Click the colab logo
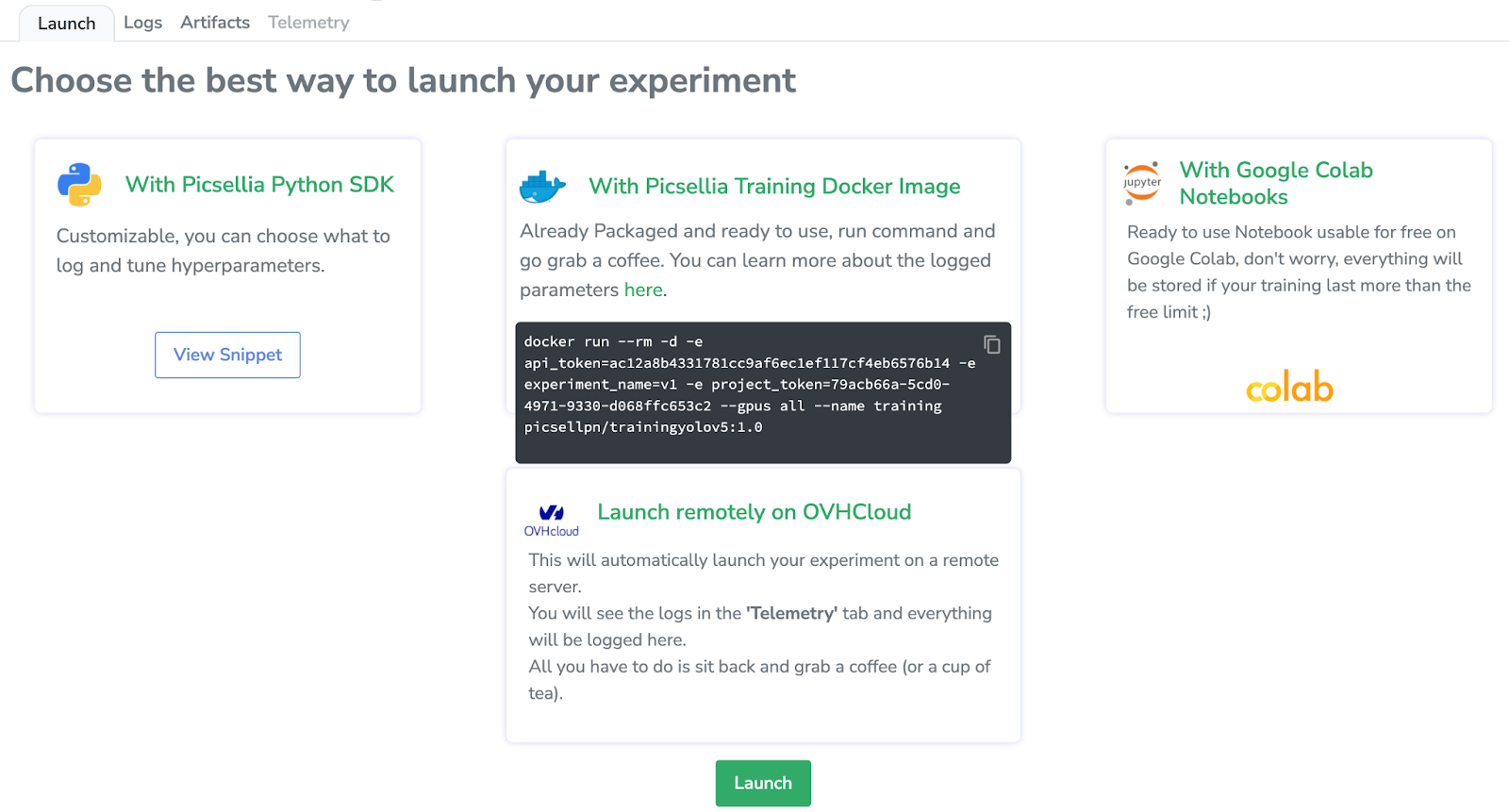This screenshot has height=812, width=1509. [x=1289, y=386]
